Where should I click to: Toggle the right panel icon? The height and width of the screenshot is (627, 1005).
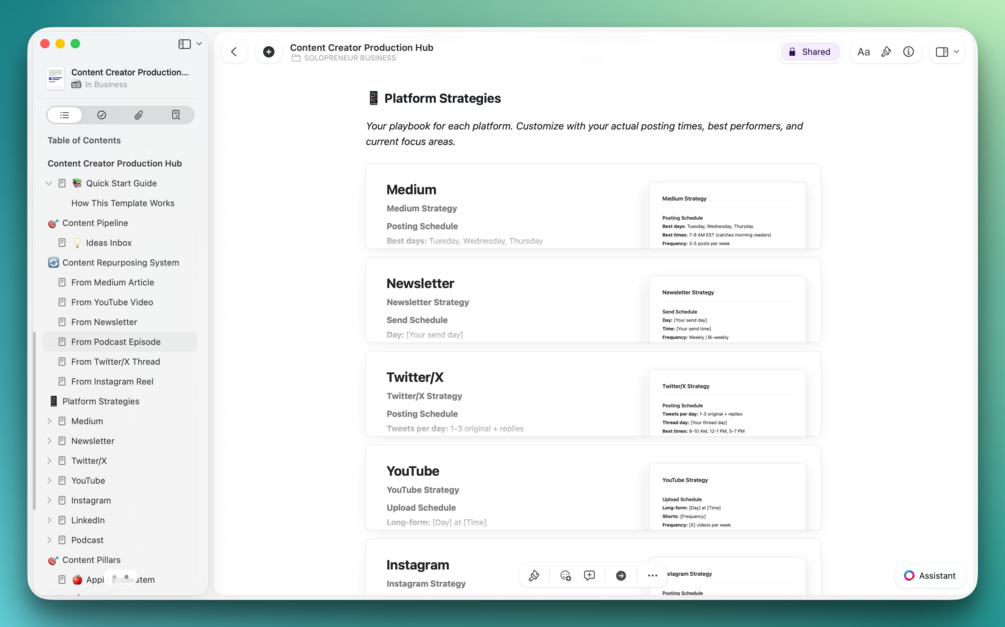942,52
